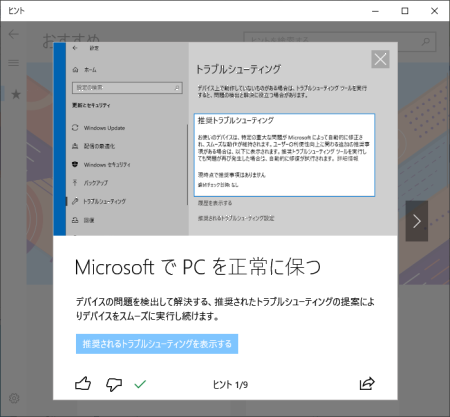The height and width of the screenshot is (417, 450).
Task: Click the thumbs down dislike icon
Action: point(114,384)
